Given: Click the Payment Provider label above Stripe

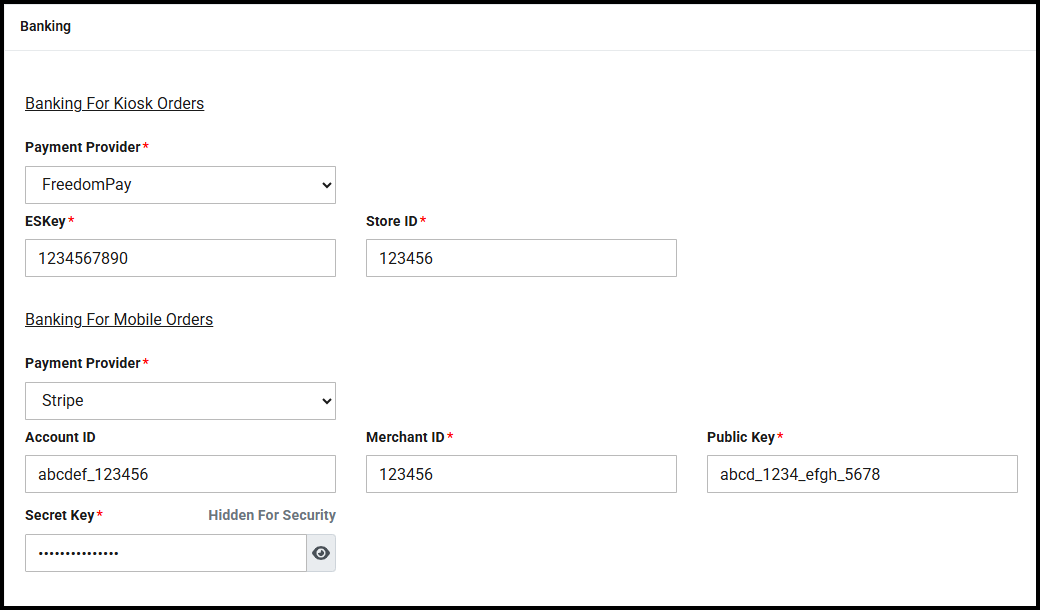Looking at the screenshot, I should tap(83, 363).
